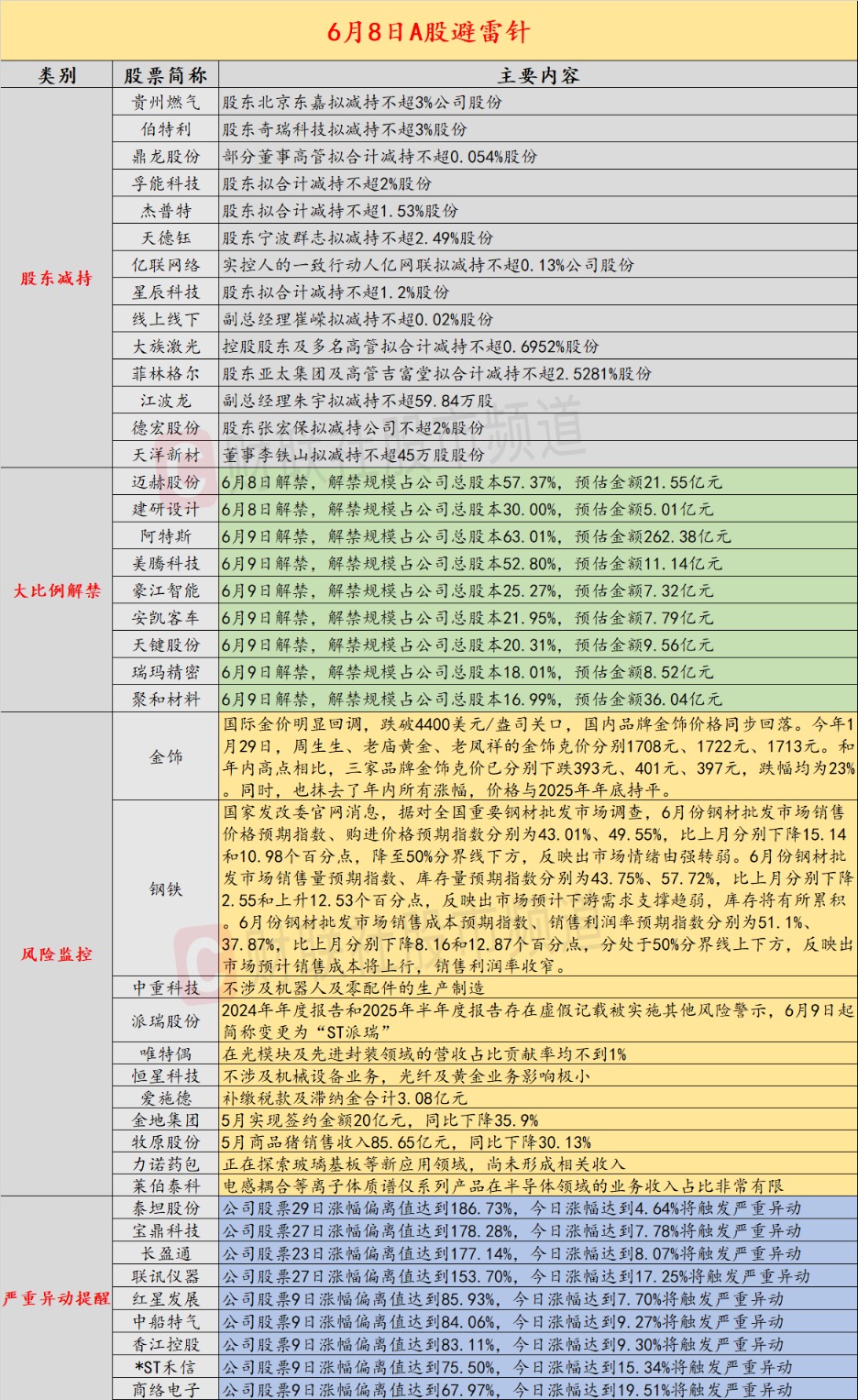
Task: Select stock name 菲林格尔
Action: [166, 373]
